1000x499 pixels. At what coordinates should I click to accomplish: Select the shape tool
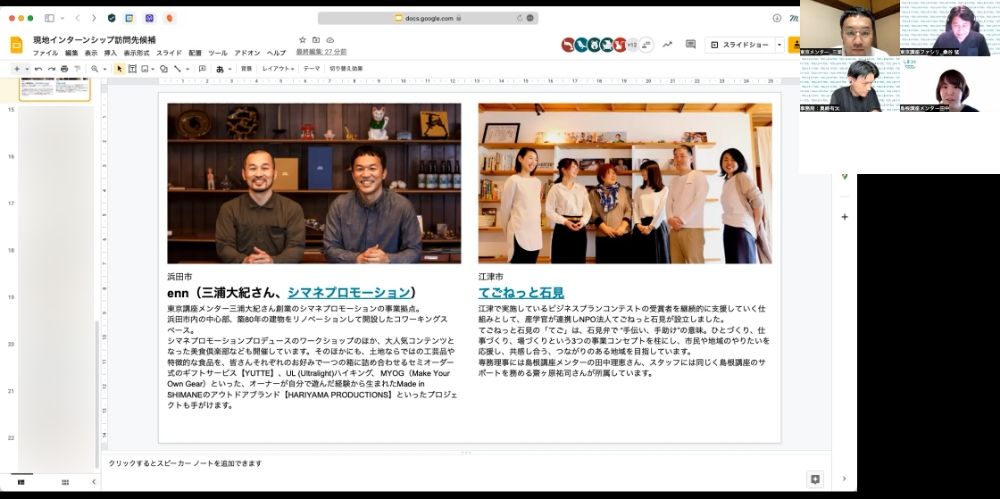(164, 69)
